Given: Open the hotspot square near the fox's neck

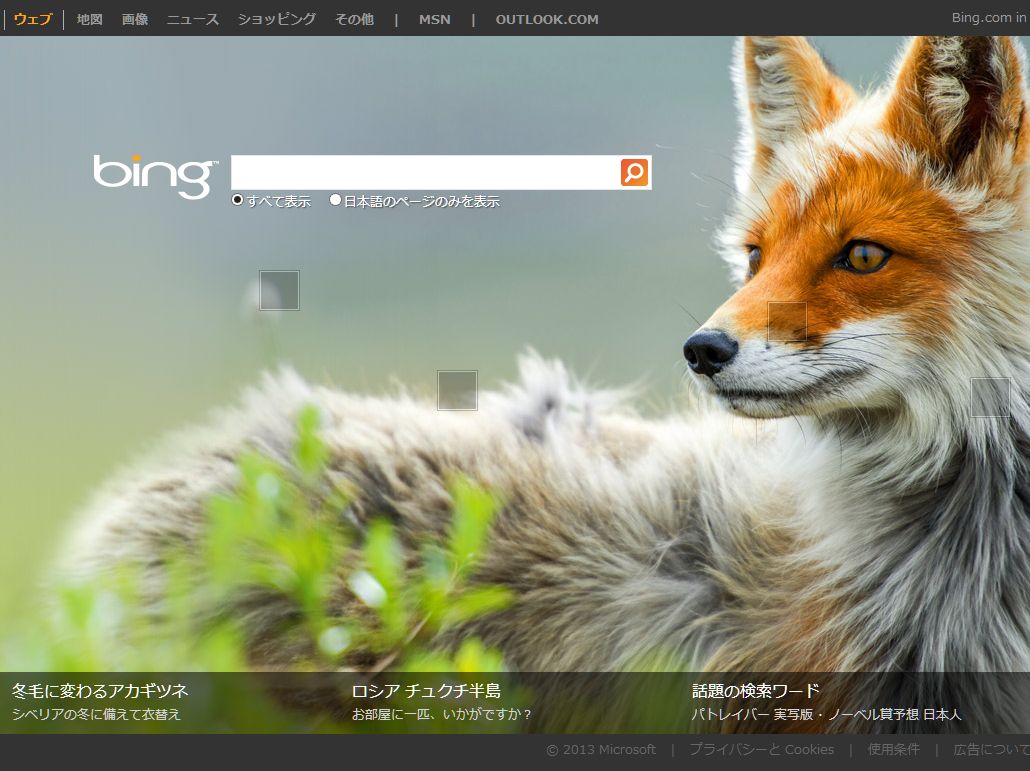Looking at the screenshot, I should tap(990, 397).
